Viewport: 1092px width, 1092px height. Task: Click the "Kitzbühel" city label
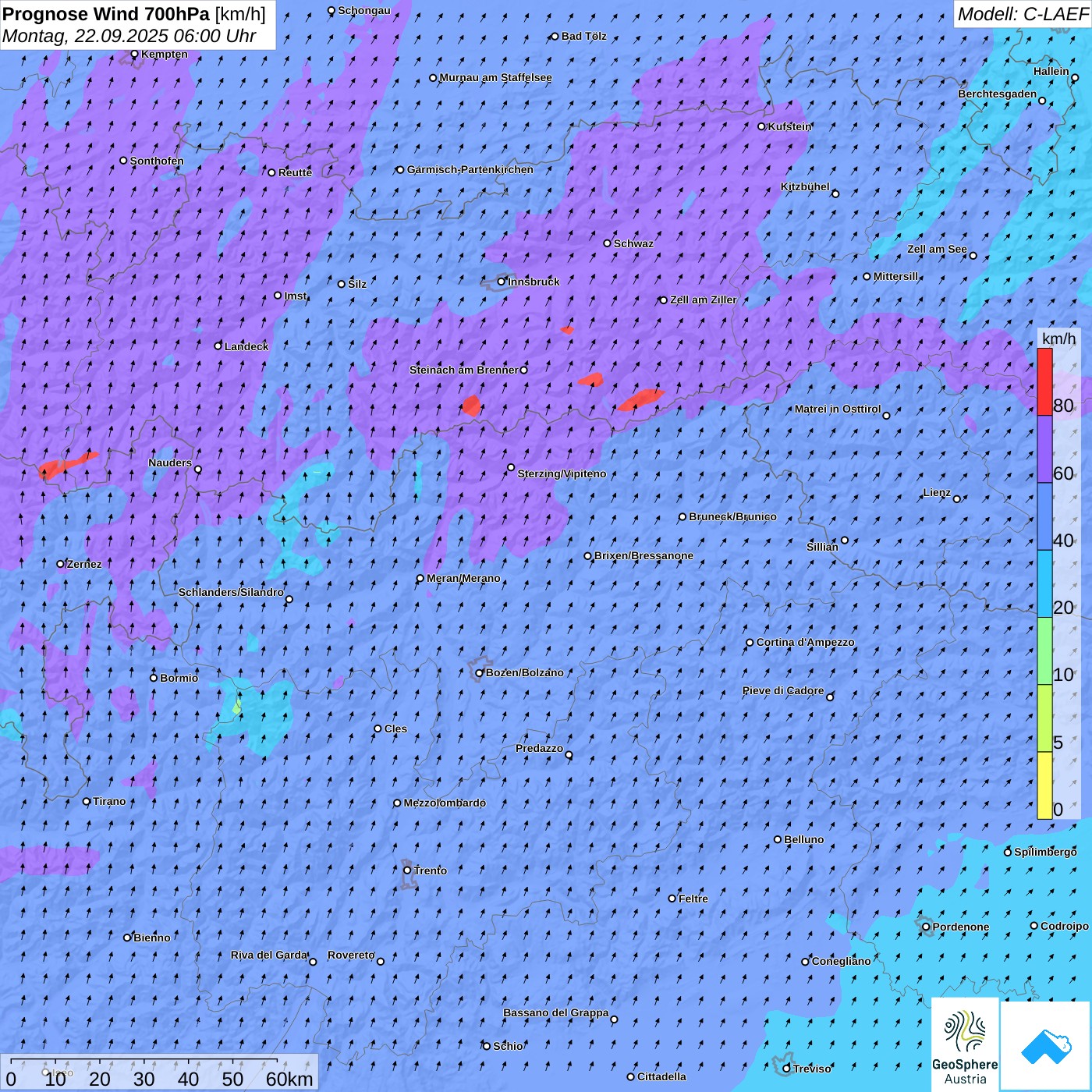(x=805, y=186)
